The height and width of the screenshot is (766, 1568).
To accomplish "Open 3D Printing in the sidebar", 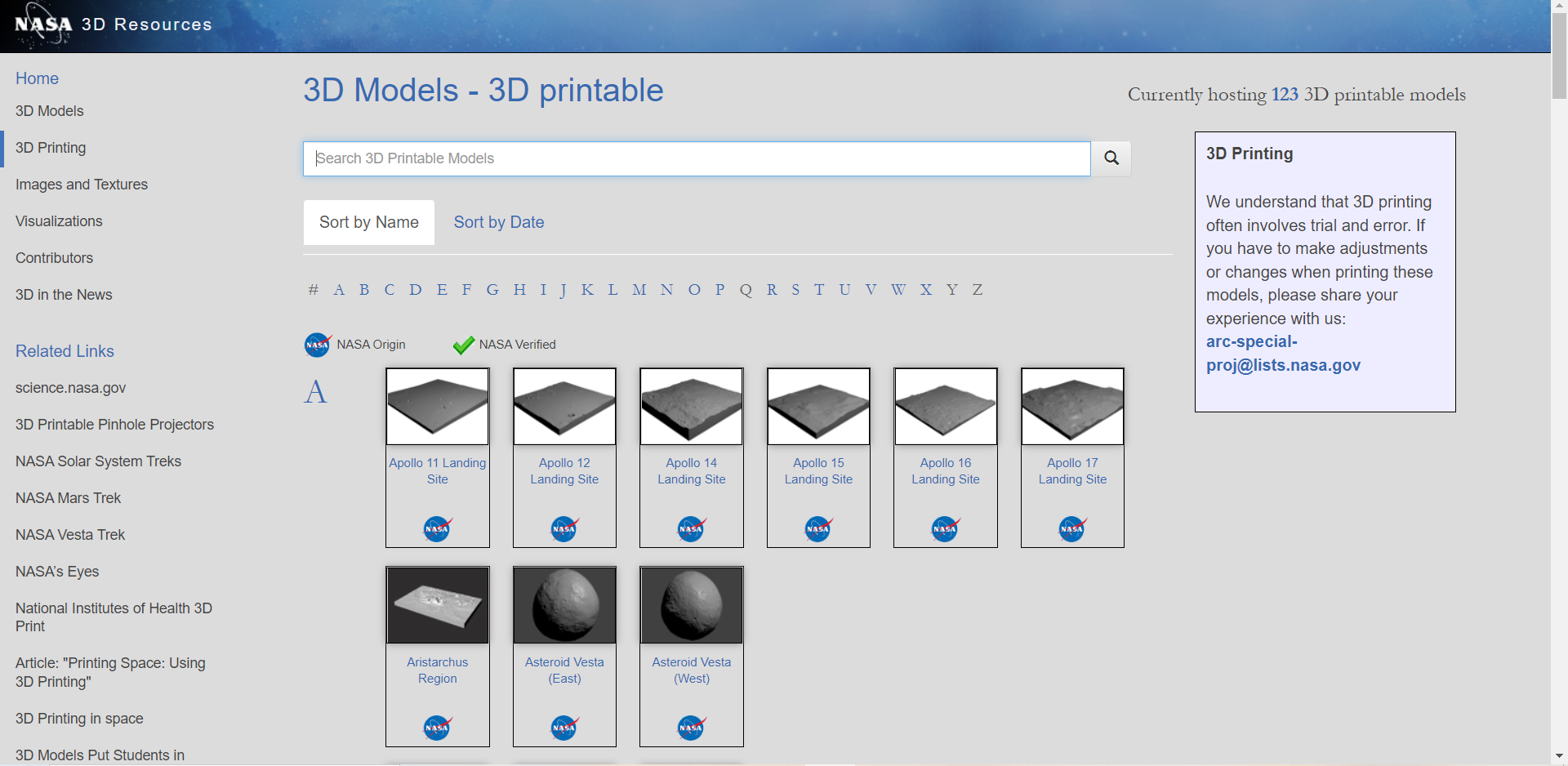I will click(51, 148).
